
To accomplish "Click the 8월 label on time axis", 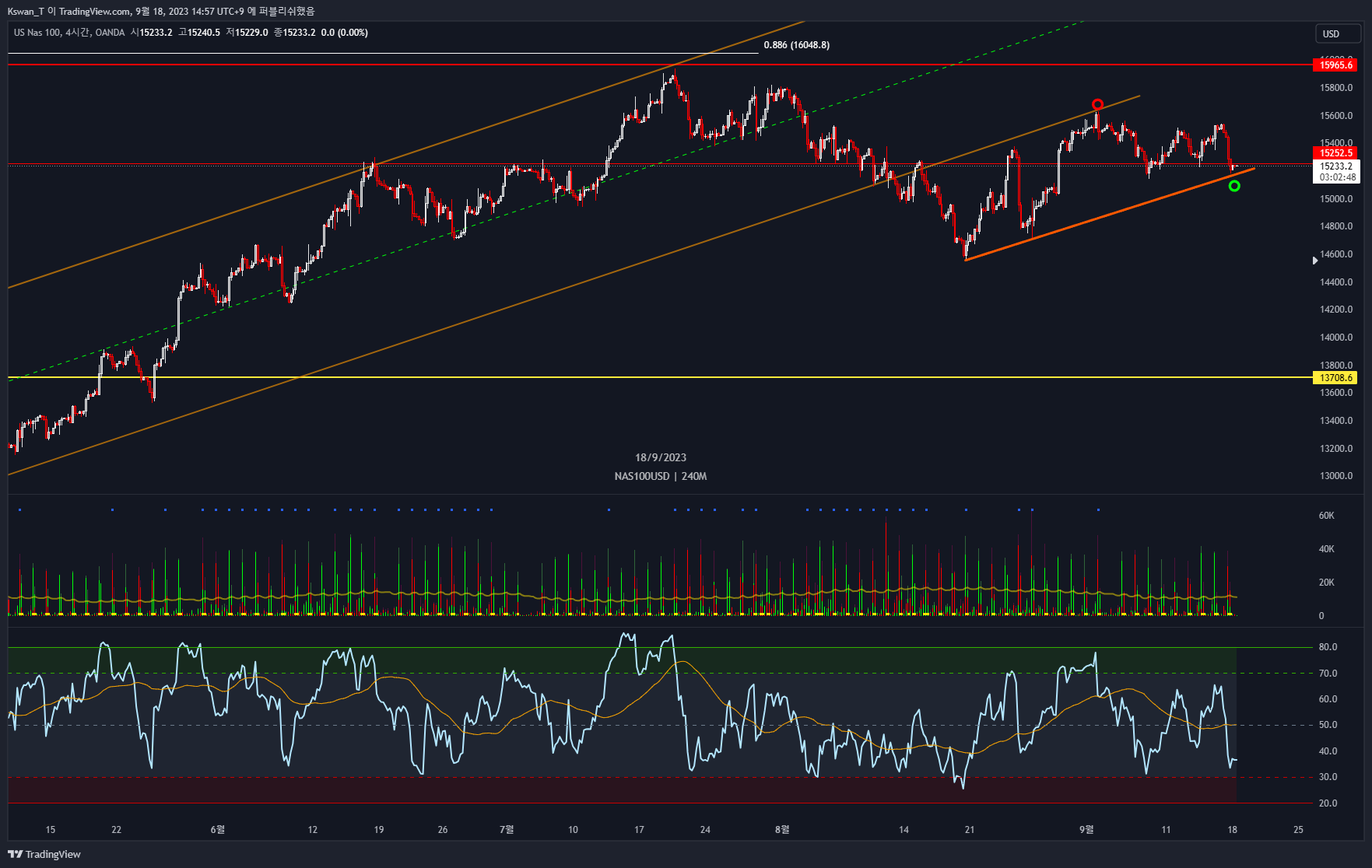I will pyautogui.click(x=782, y=830).
